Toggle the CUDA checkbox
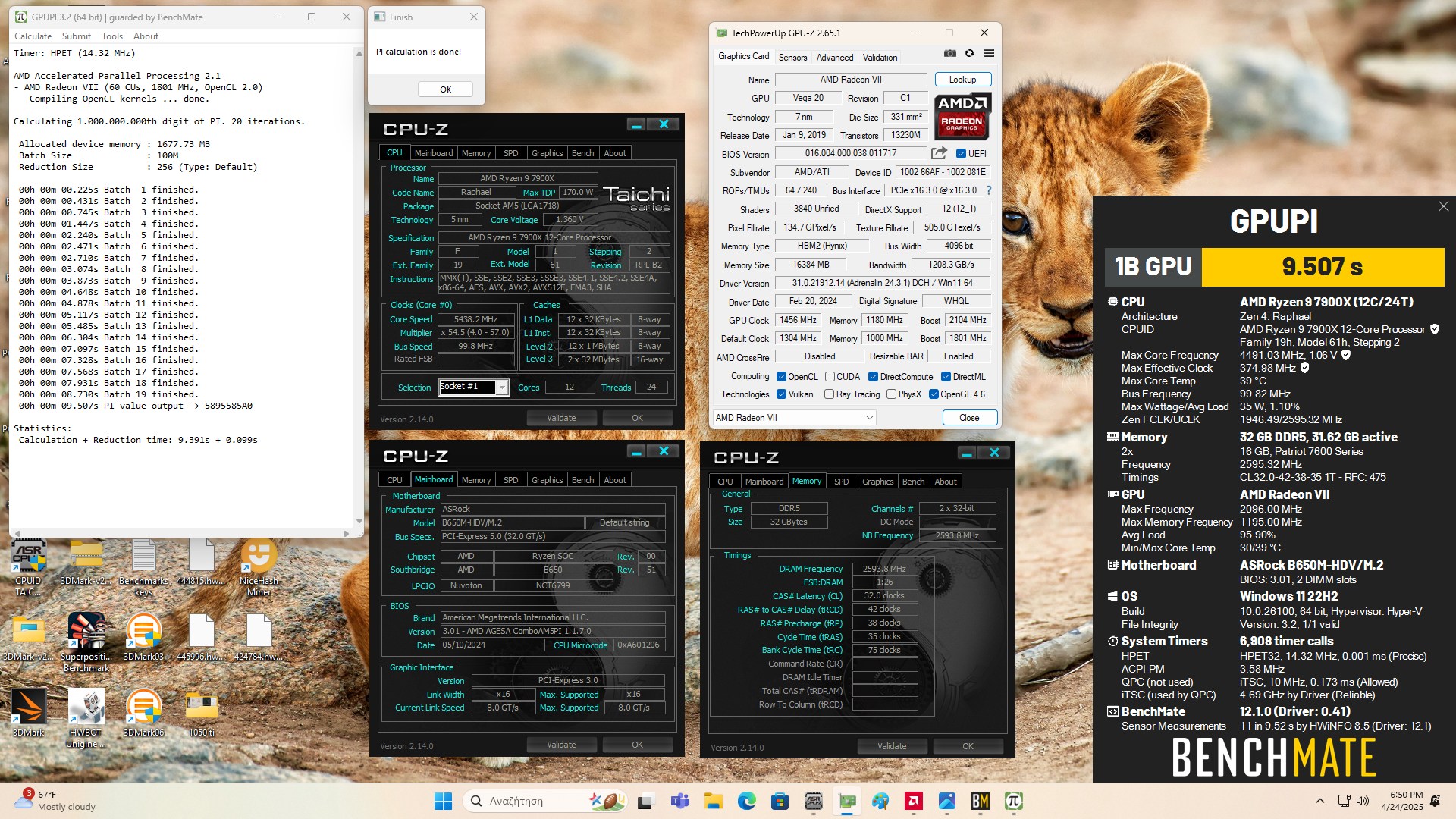This screenshot has width=1456, height=819. tap(830, 377)
